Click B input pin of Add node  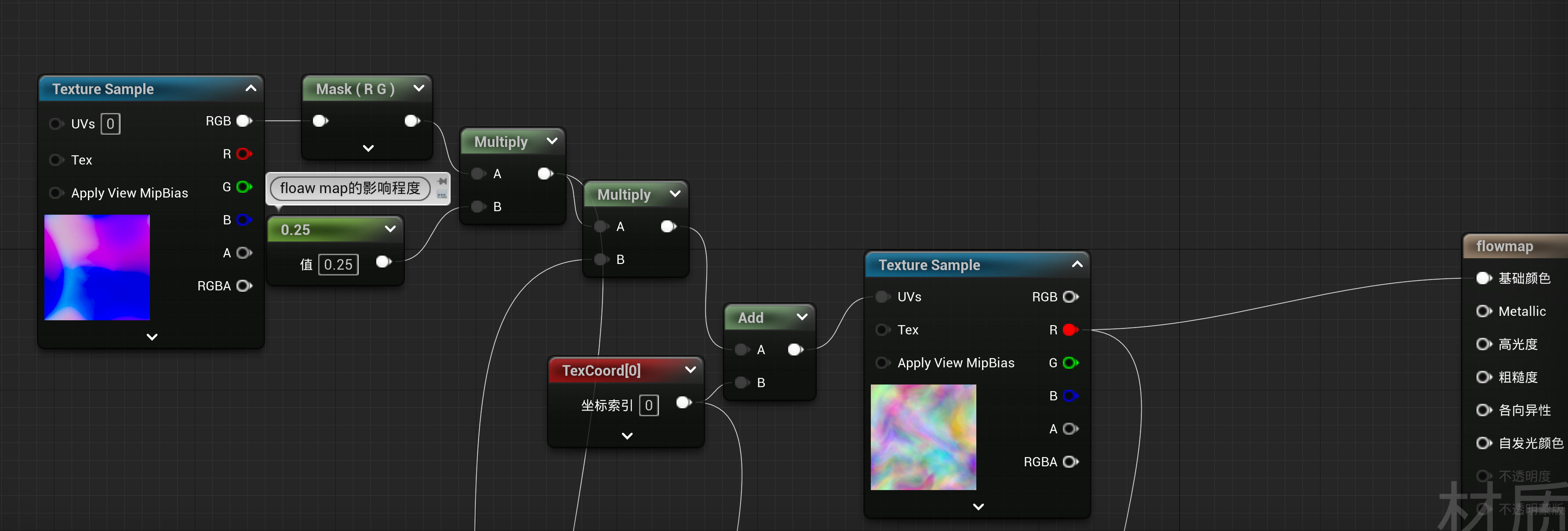[x=742, y=382]
